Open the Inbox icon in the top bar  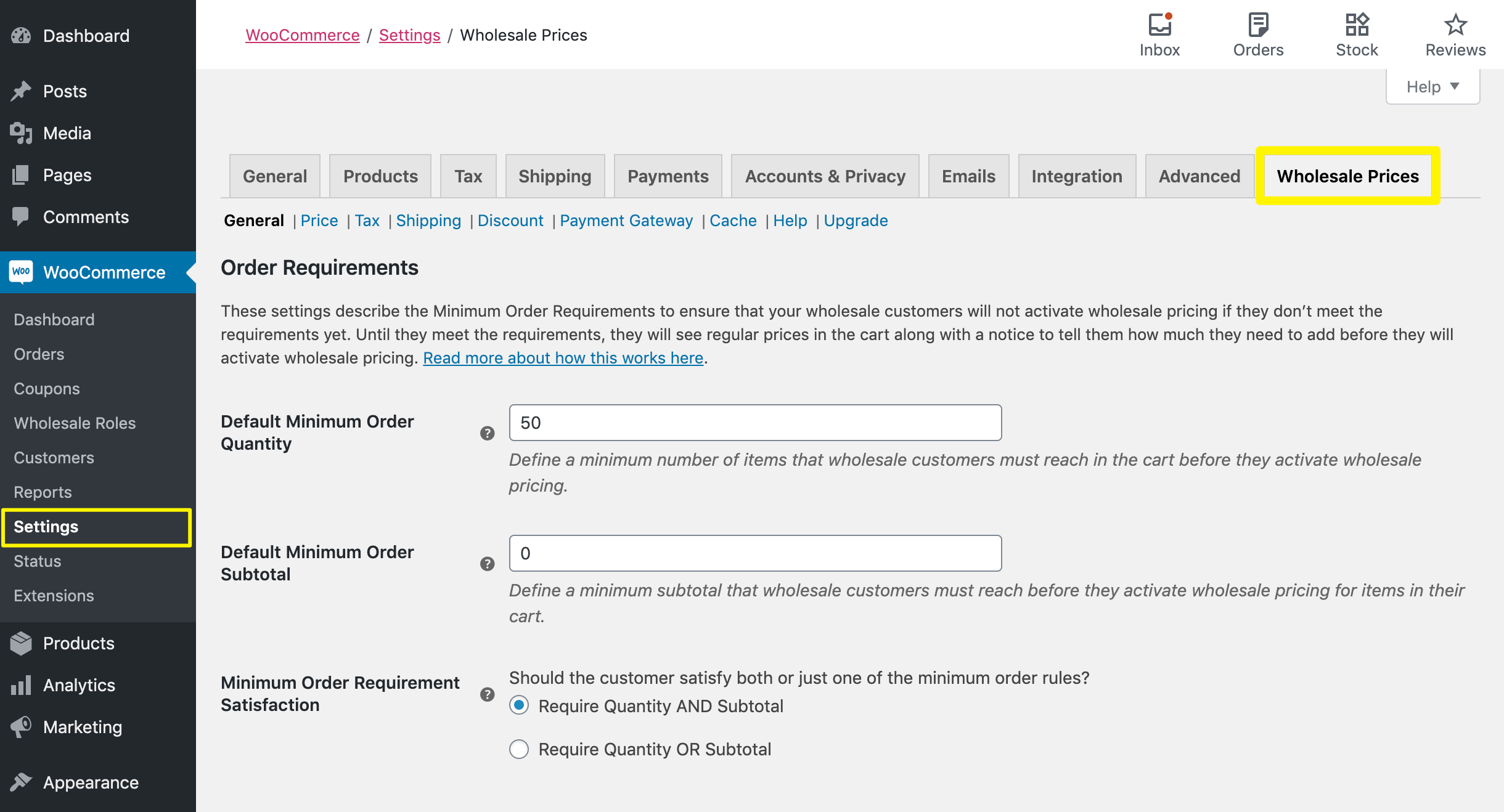pos(1159,25)
